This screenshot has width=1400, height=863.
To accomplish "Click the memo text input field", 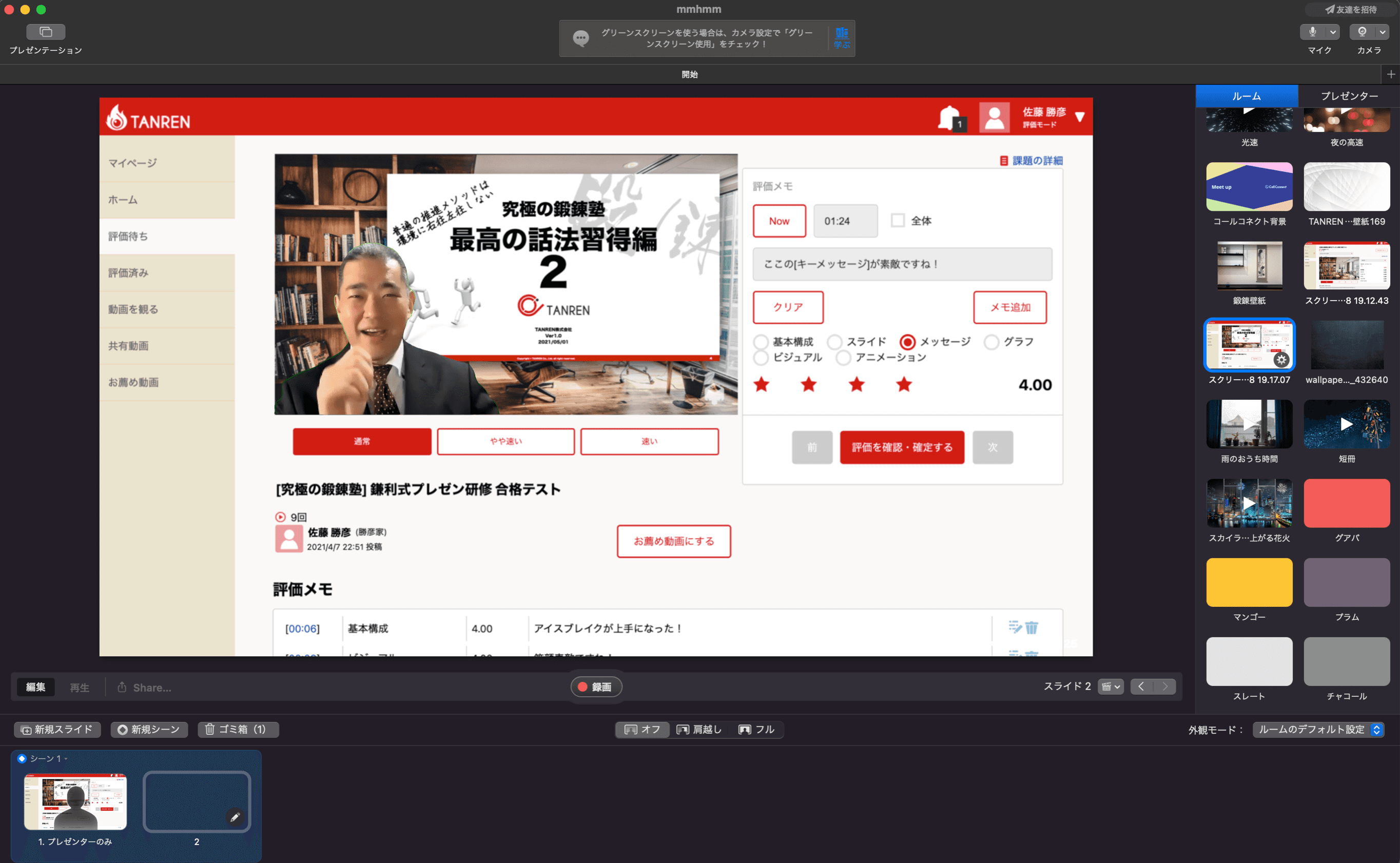I will 902,264.
